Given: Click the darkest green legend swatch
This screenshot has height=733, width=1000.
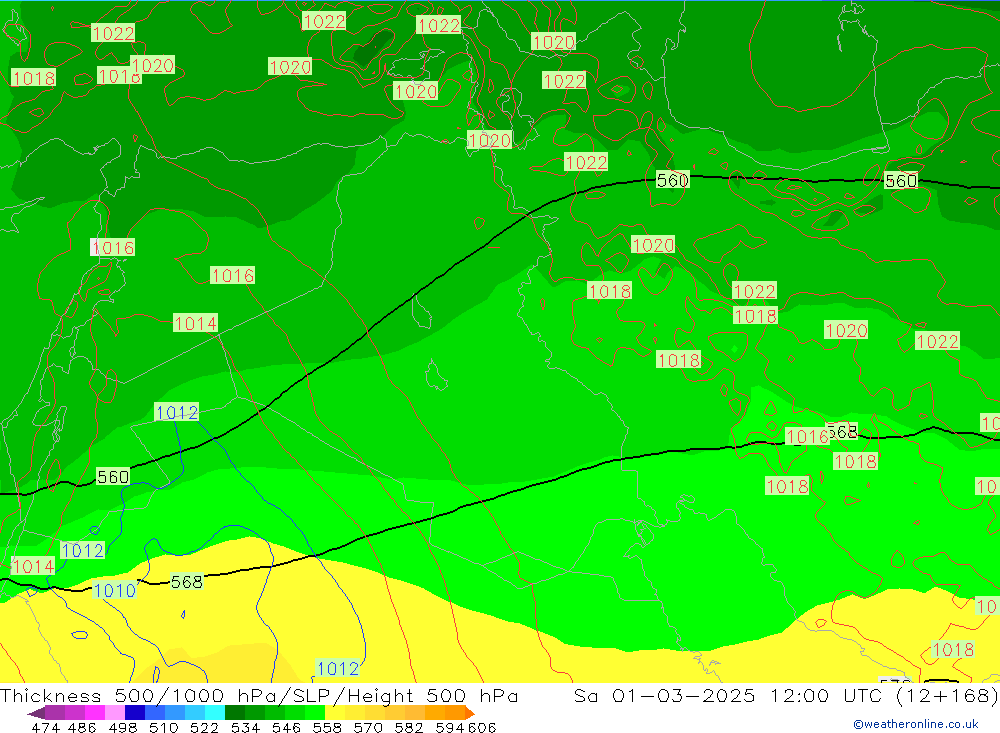Looking at the screenshot, I should click(233, 713).
